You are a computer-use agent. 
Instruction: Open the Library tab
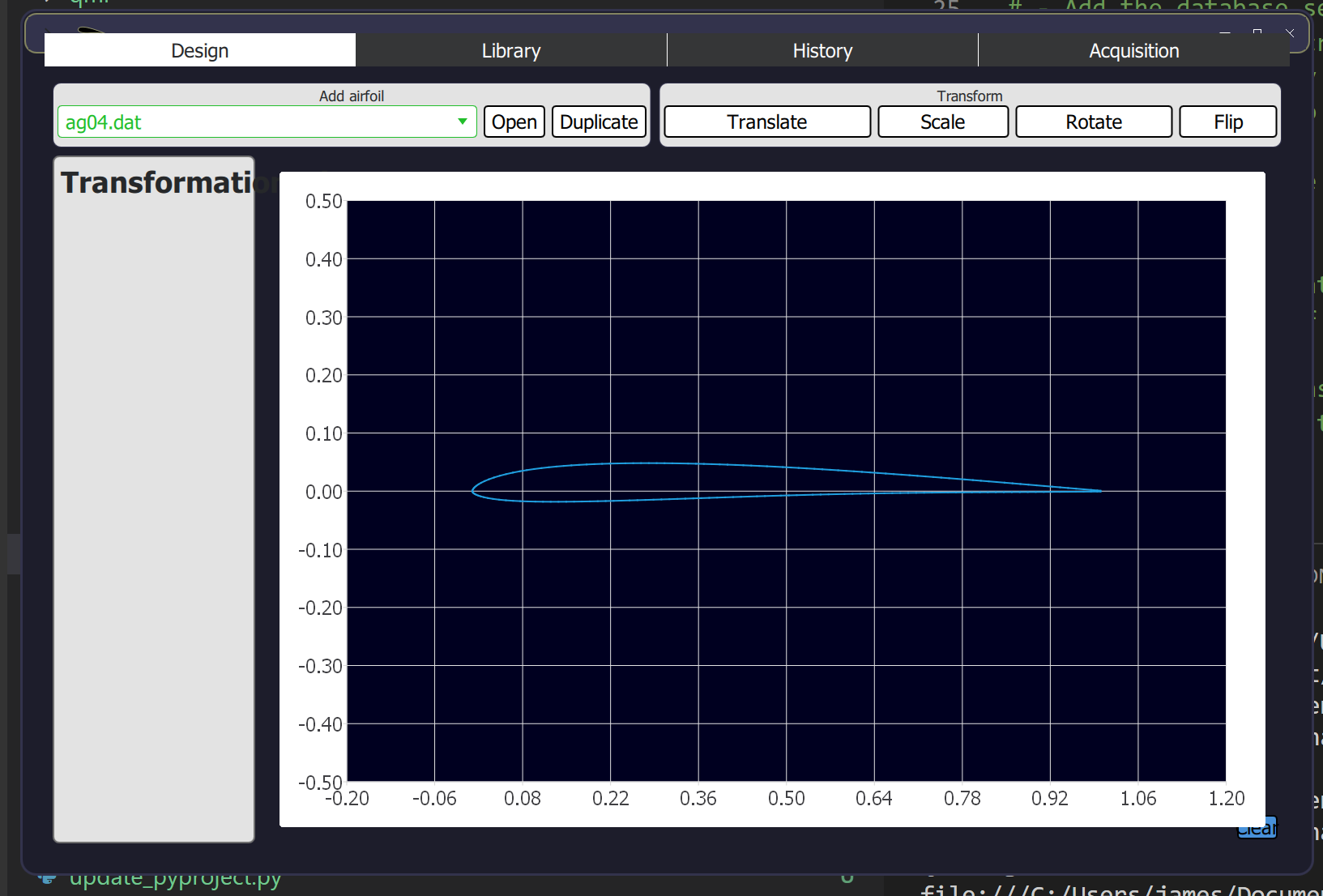point(511,50)
